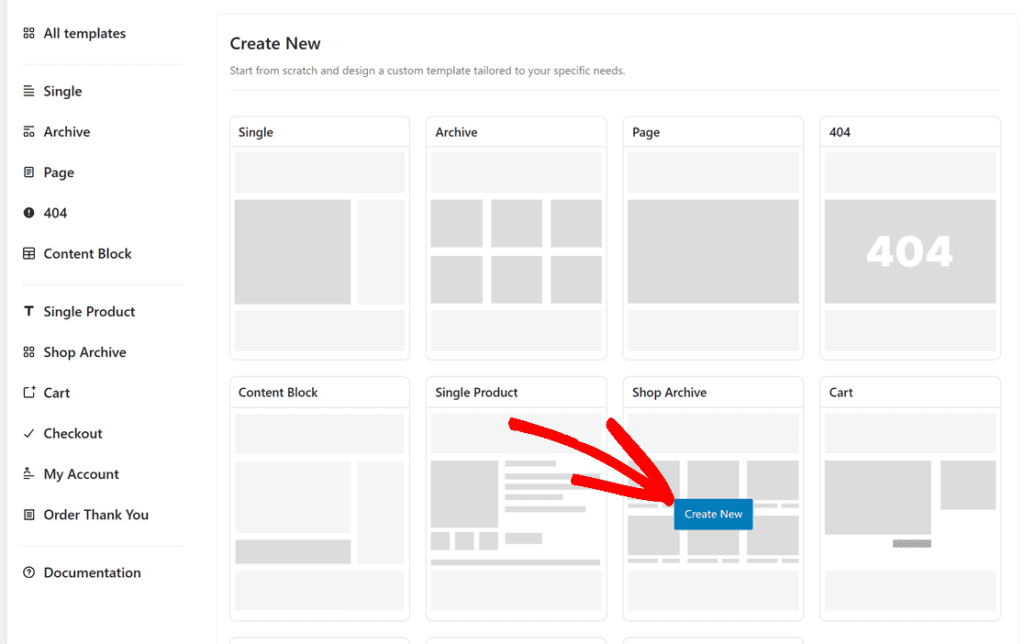Viewport: 1024px width, 644px height.
Task: Click the Shop Archive grid icon in sidebar
Action: (29, 352)
